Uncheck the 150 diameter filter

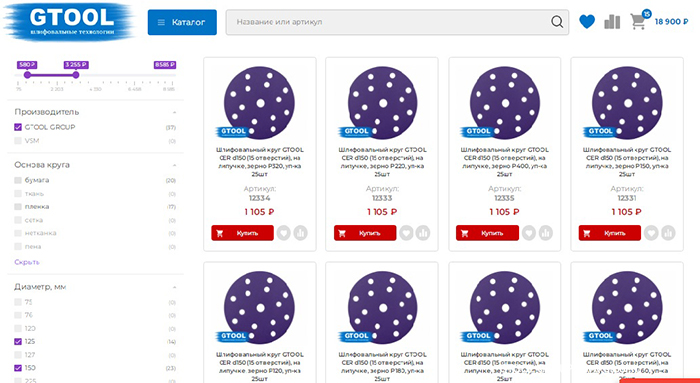18,368
